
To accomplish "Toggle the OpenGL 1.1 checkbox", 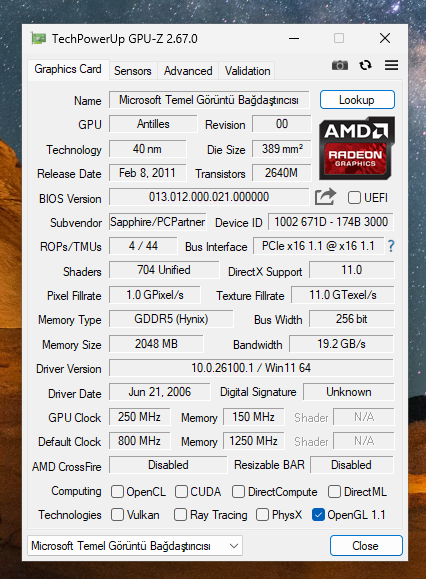I will click(318, 515).
